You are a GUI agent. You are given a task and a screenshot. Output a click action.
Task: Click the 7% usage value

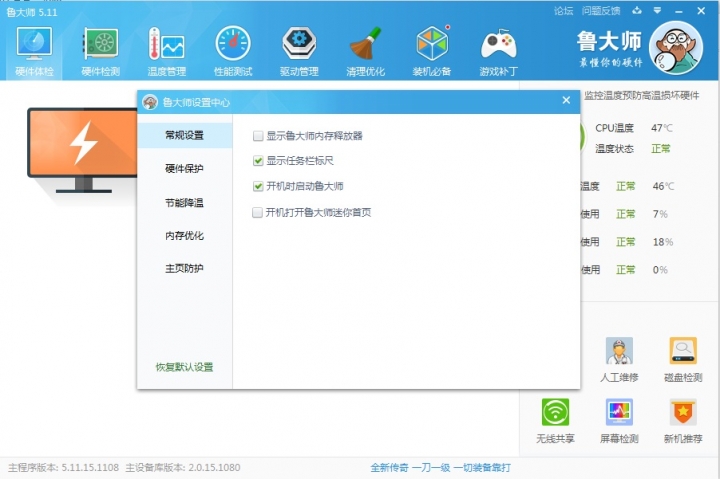(660, 214)
